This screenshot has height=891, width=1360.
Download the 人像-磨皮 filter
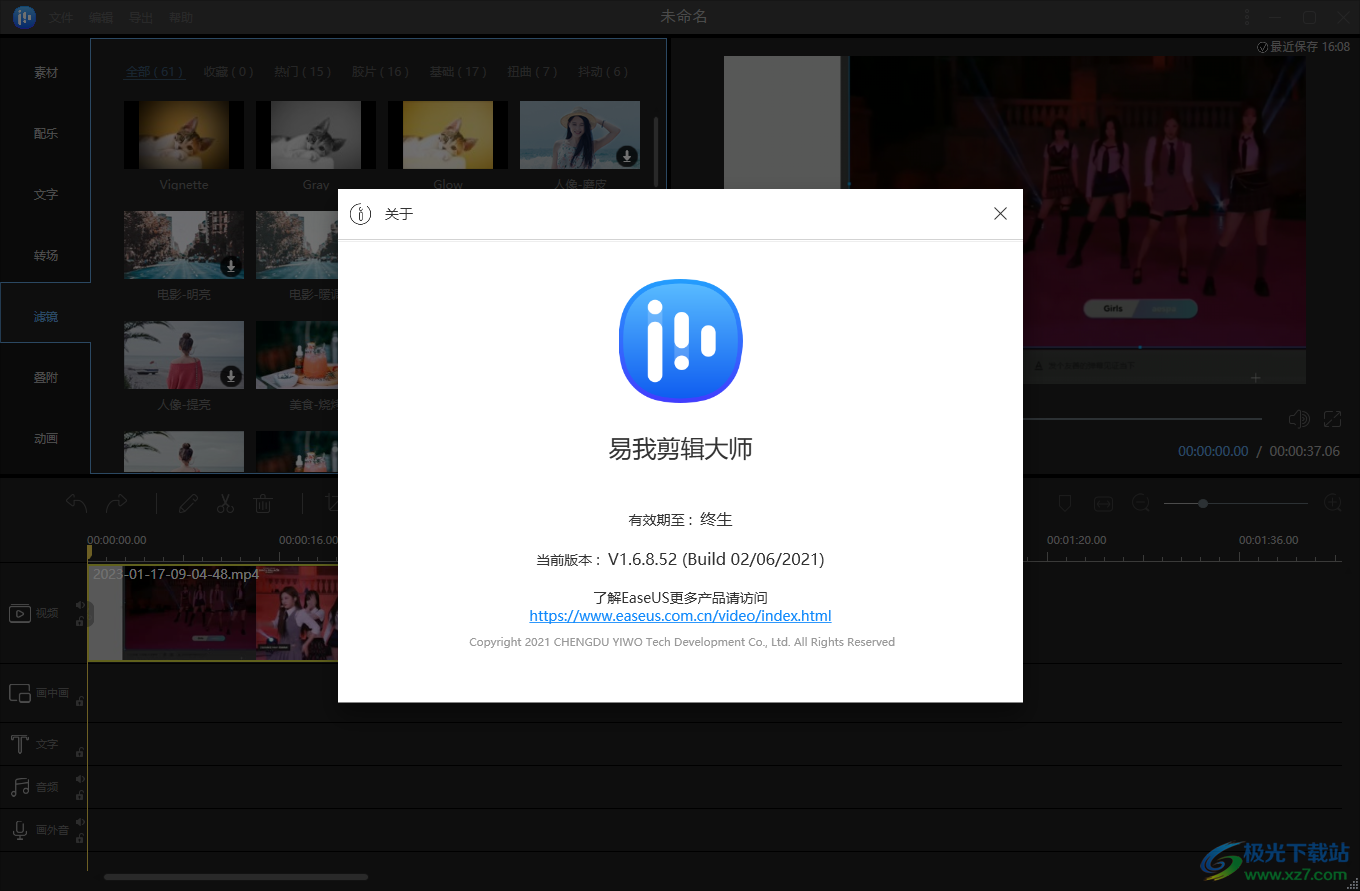(x=627, y=156)
